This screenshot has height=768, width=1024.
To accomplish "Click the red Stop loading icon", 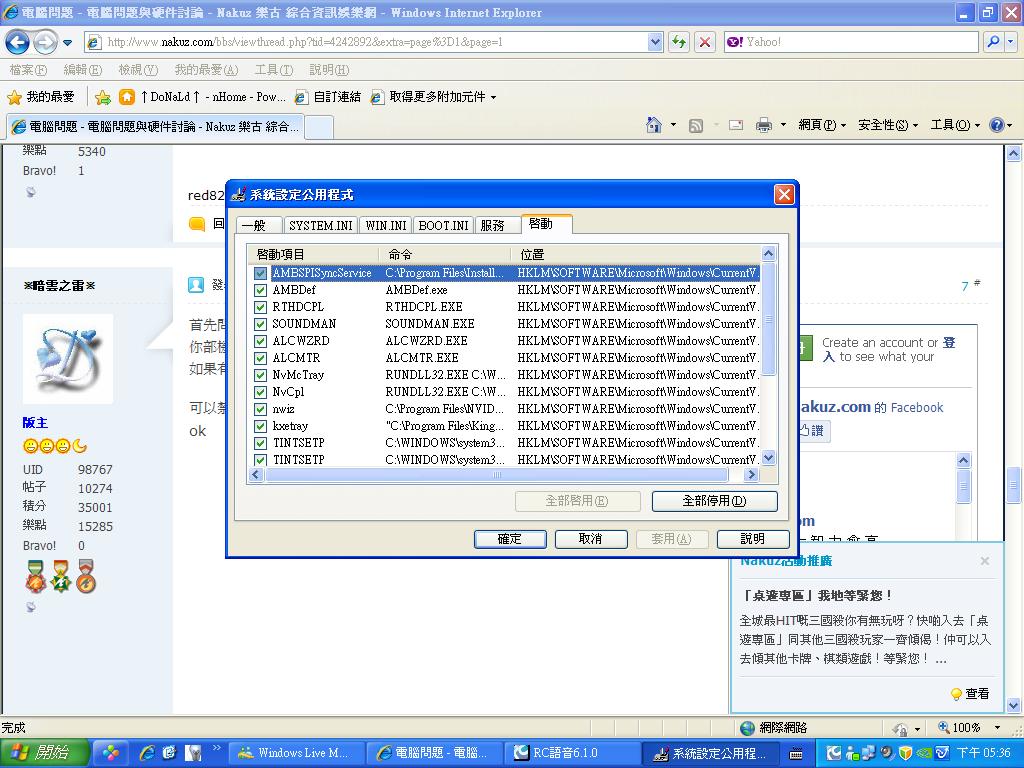I will (x=705, y=42).
